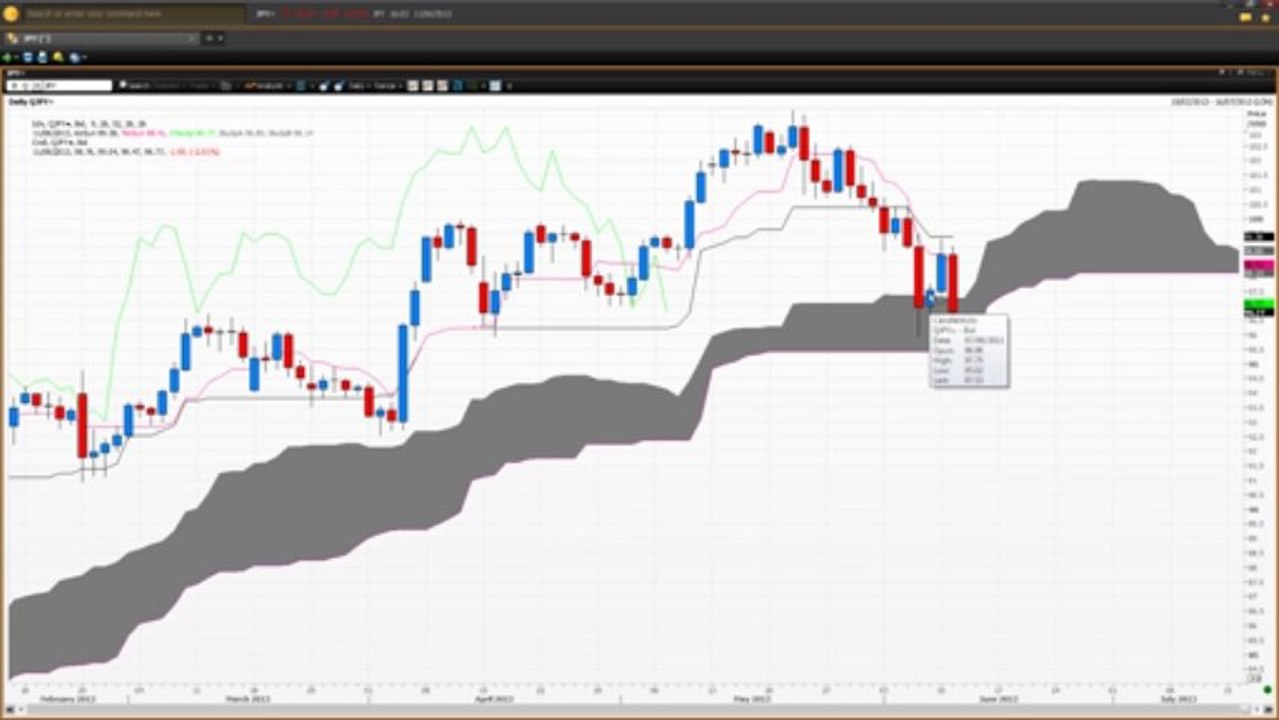Open the folder icon in chart toolbar
This screenshot has width=1279, height=720.
225,86
